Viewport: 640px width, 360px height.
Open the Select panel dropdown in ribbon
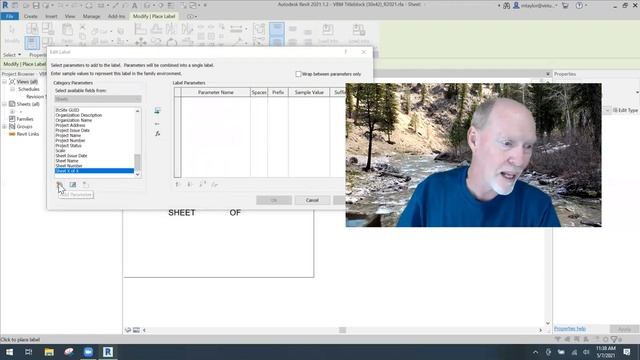[x=12, y=55]
